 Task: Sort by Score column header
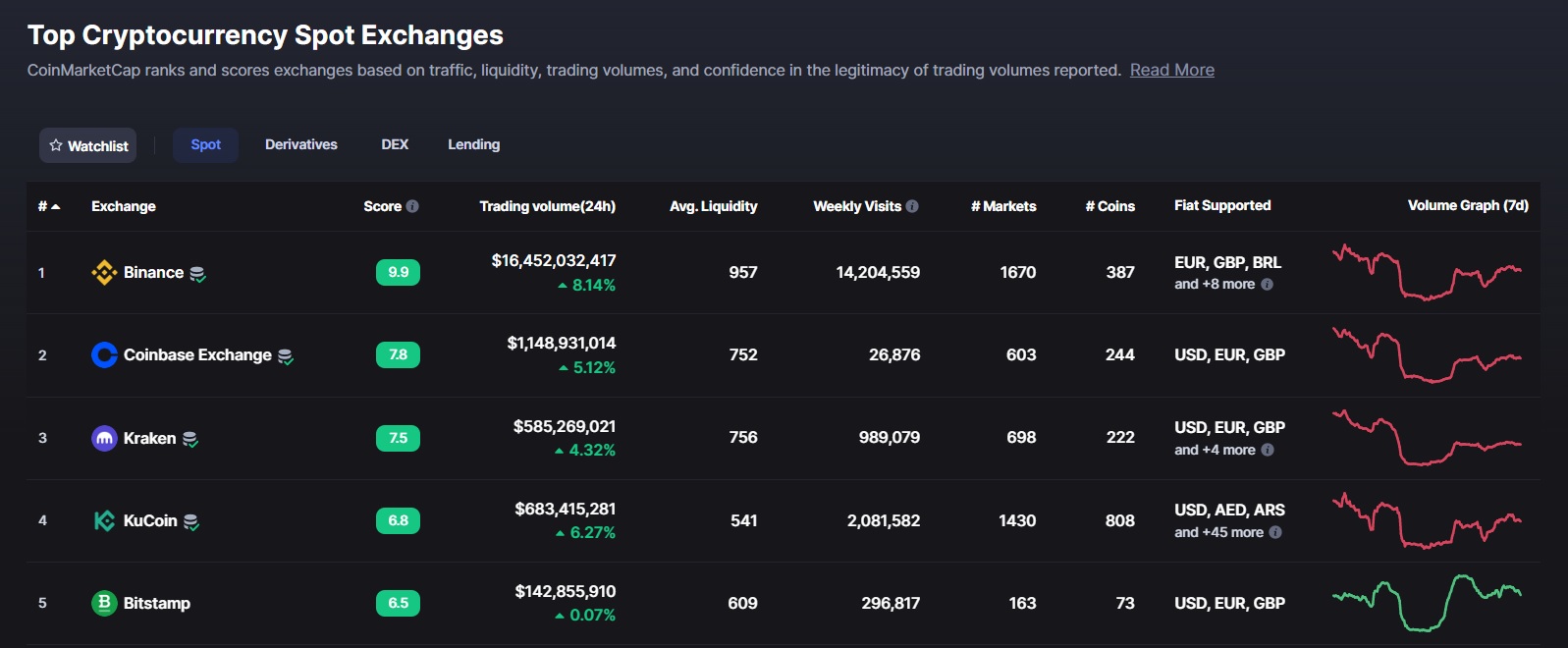pyautogui.click(x=383, y=206)
